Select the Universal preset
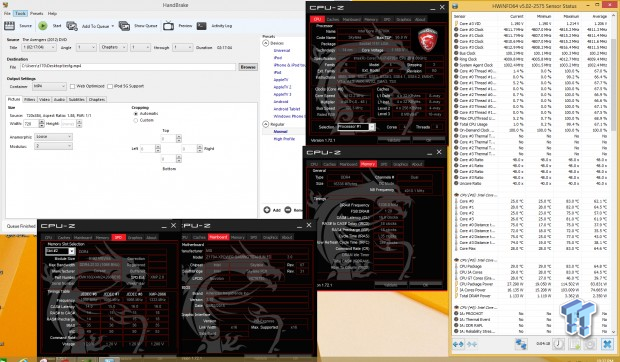The image size is (620, 362). [x=282, y=51]
